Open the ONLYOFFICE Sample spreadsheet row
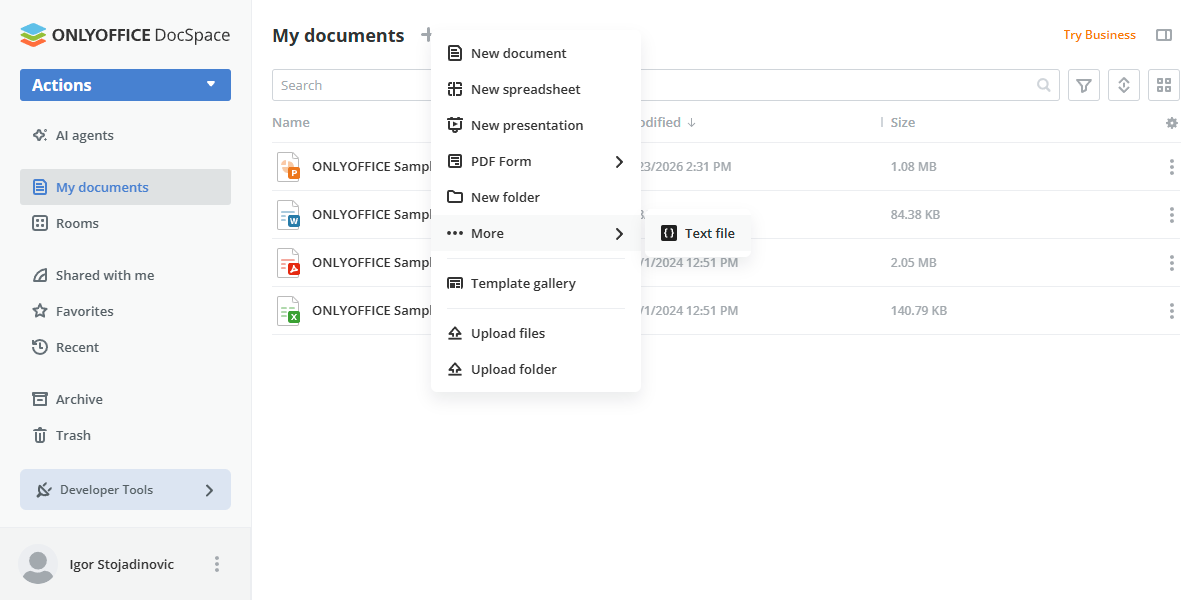Image resolution: width=1200 pixels, height=600 pixels. coord(726,311)
